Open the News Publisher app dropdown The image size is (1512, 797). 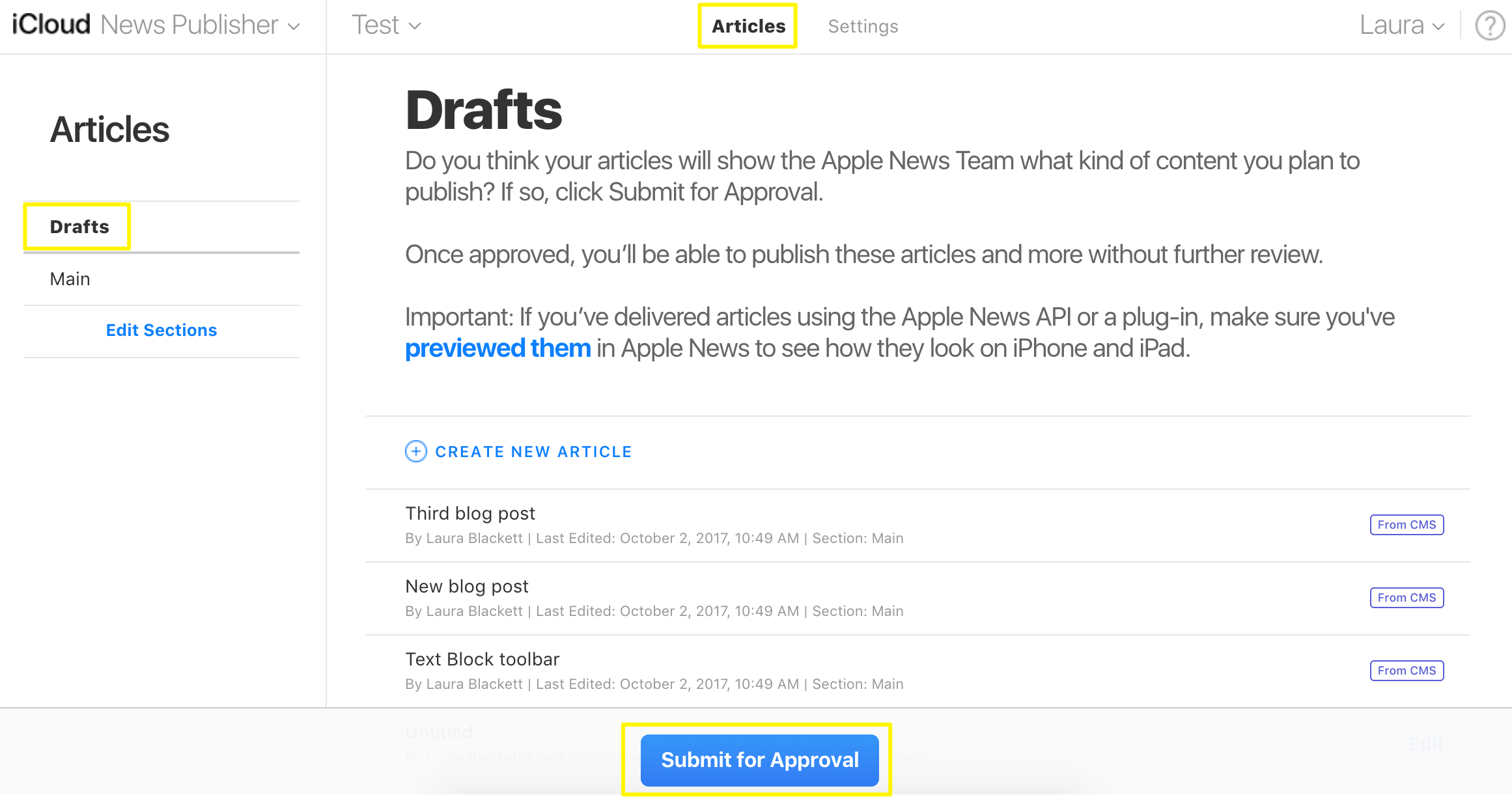tap(200, 25)
